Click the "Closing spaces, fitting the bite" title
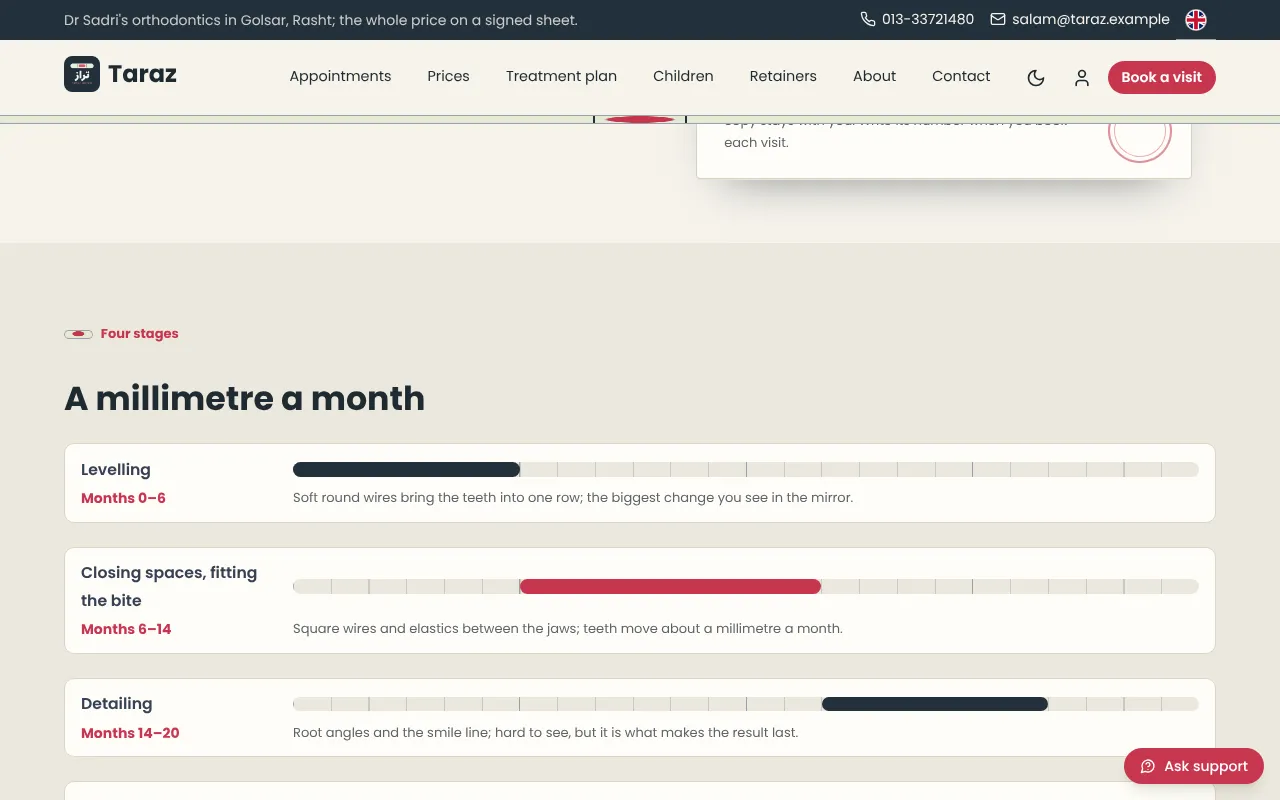 click(x=169, y=587)
